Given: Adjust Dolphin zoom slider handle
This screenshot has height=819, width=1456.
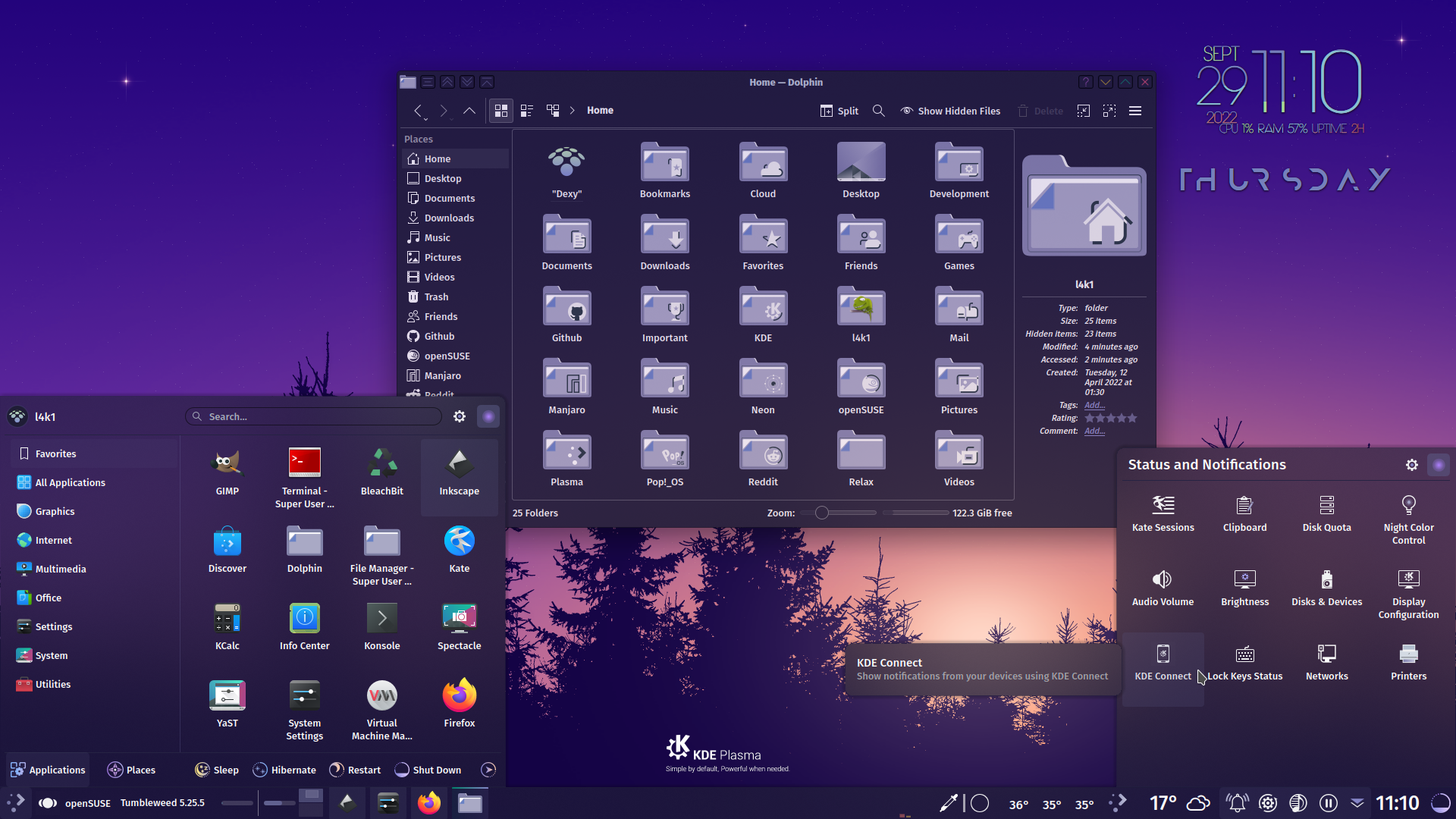Looking at the screenshot, I should coord(821,513).
